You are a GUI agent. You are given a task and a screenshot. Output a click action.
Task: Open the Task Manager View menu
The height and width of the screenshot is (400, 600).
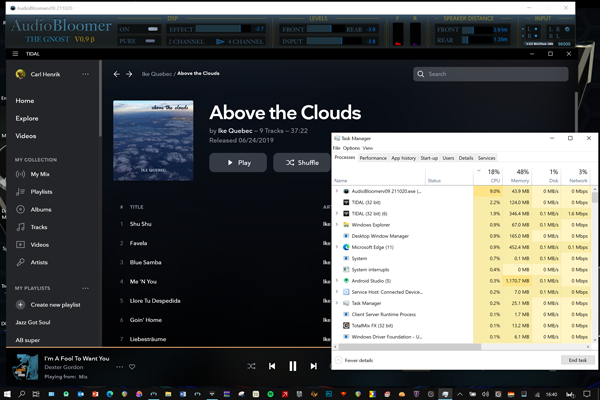pos(368,148)
